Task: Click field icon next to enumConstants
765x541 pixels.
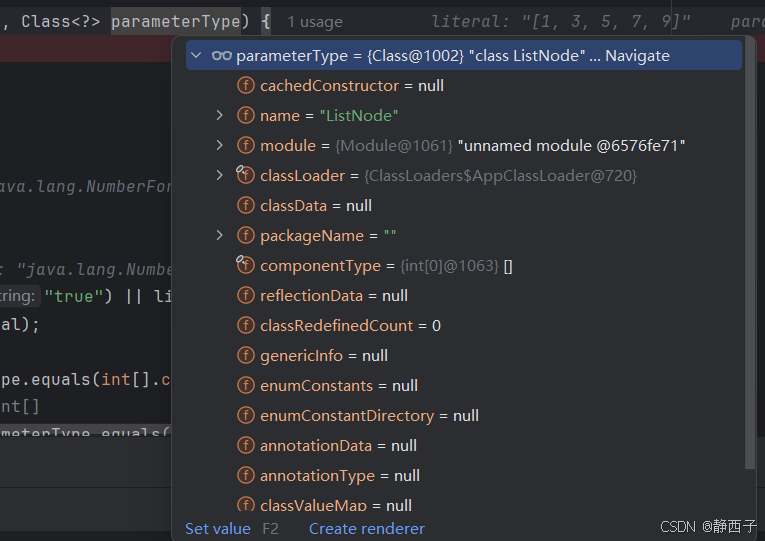Action: (246, 385)
